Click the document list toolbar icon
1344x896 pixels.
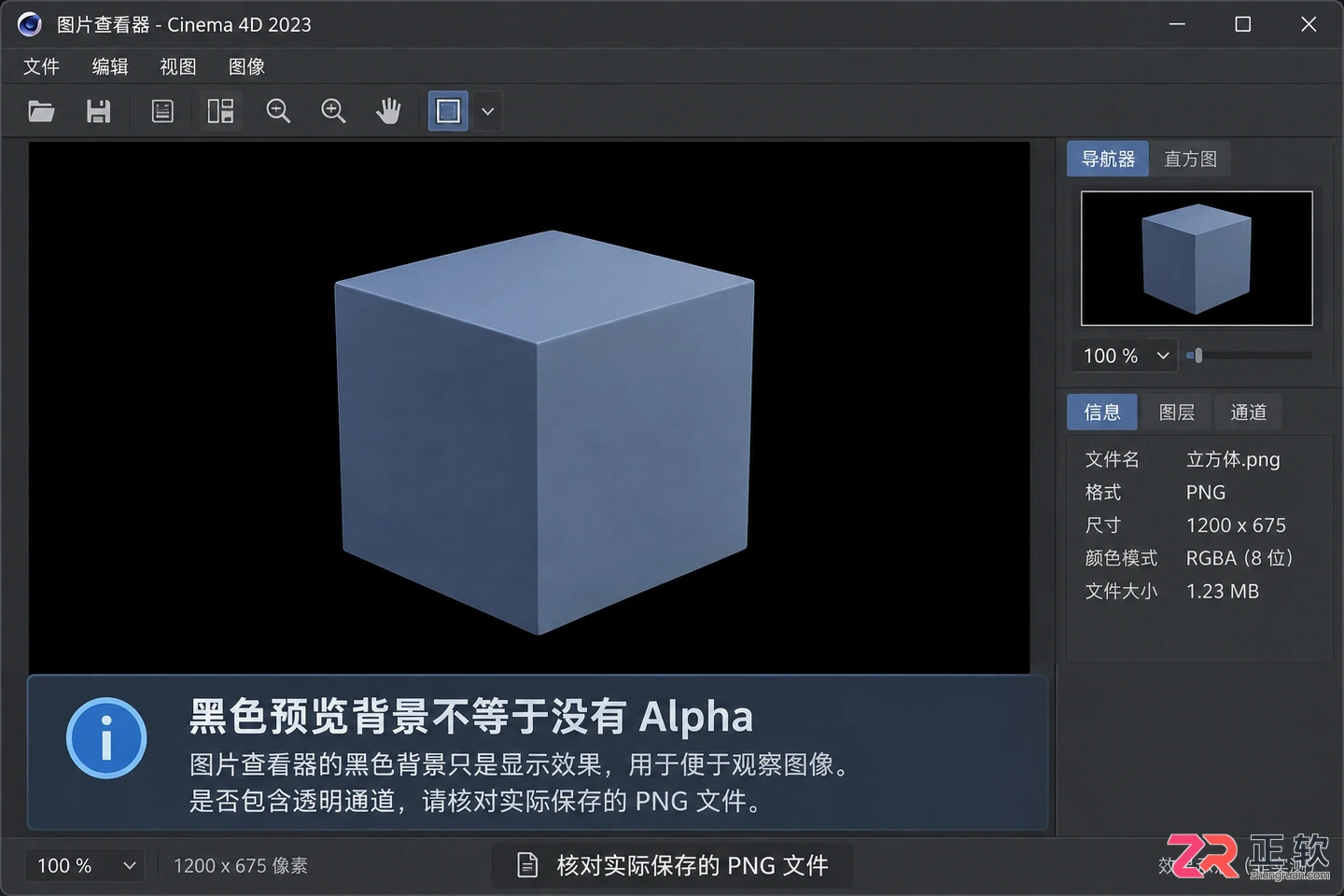(162, 112)
